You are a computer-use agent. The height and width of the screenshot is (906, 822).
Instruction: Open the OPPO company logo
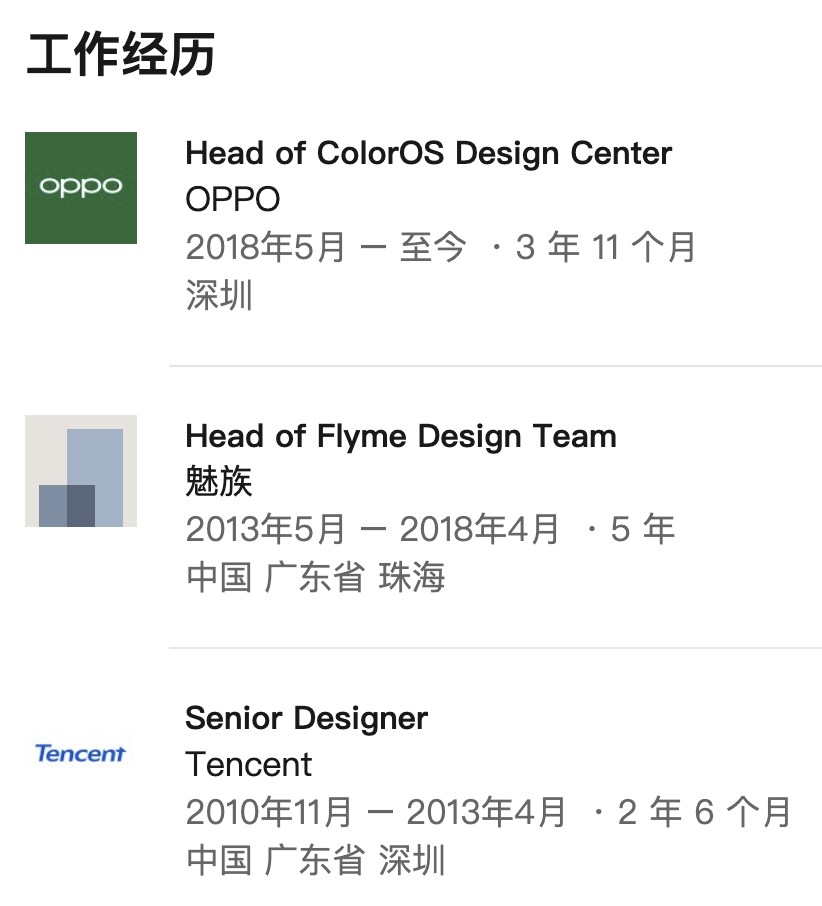click(x=81, y=188)
